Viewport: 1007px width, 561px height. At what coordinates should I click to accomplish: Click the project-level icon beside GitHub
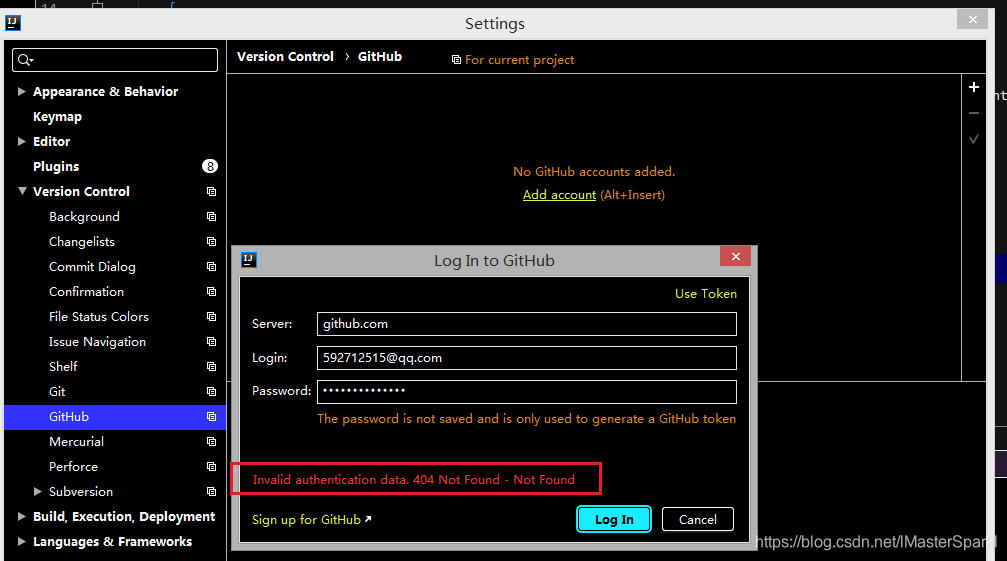[x=211, y=417]
